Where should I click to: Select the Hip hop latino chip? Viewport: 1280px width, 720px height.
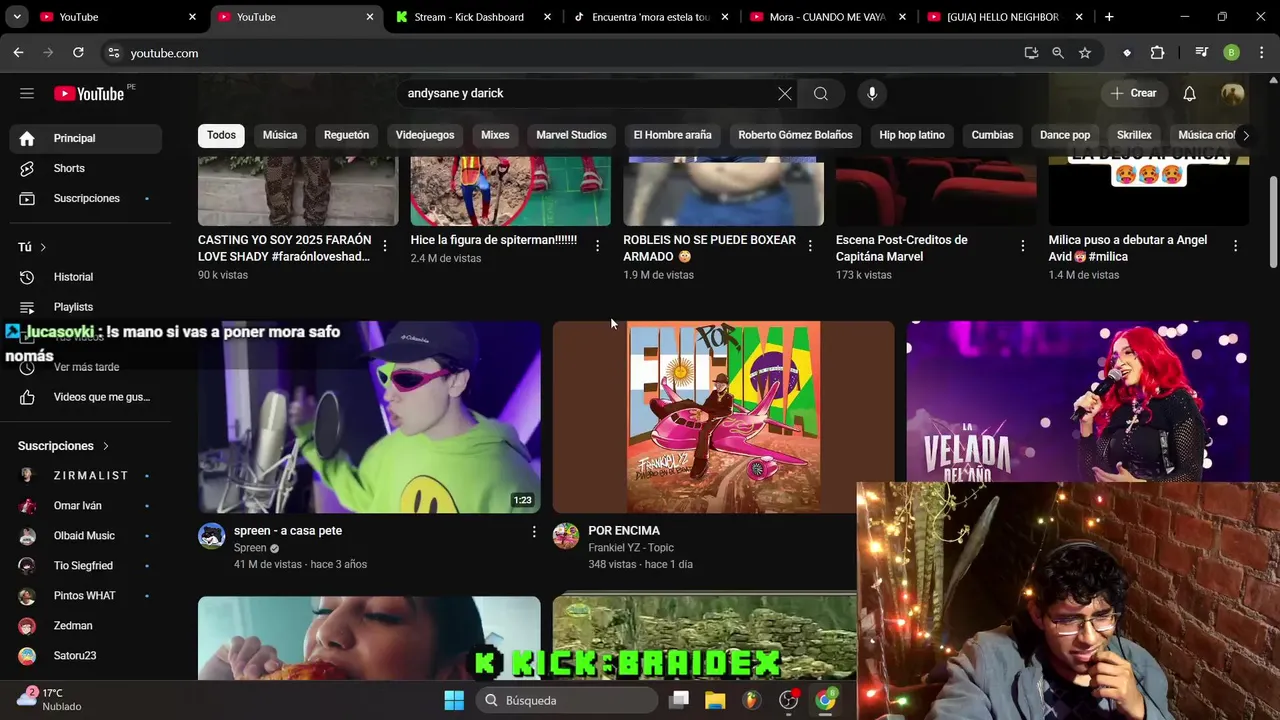point(912,135)
